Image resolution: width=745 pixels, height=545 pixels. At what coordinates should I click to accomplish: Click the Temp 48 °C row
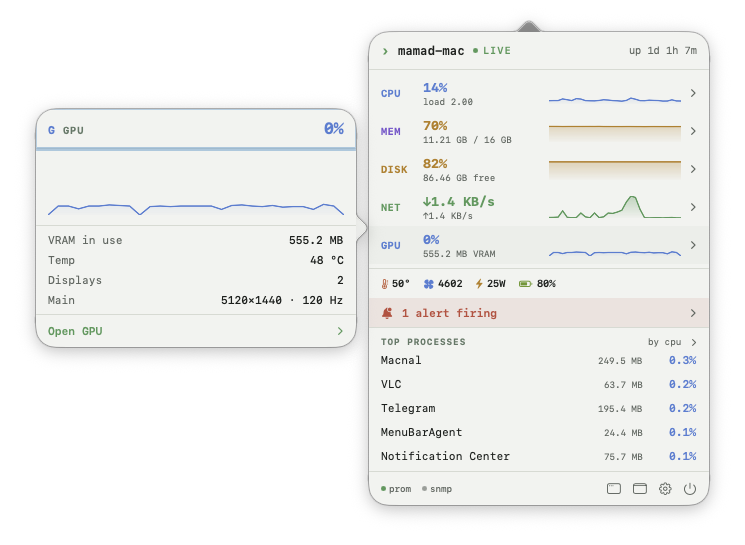[196, 260]
